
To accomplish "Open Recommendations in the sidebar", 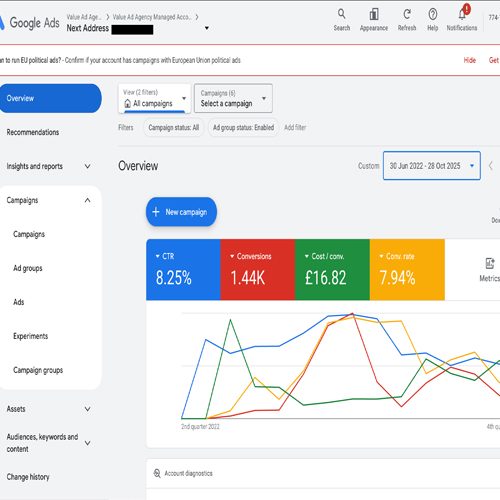I will coord(33,132).
